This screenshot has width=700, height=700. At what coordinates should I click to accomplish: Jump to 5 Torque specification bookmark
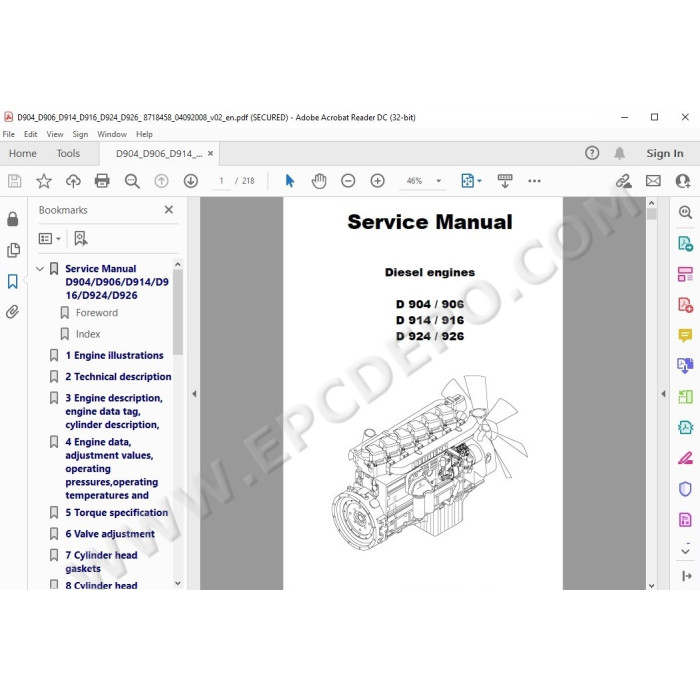coord(117,512)
